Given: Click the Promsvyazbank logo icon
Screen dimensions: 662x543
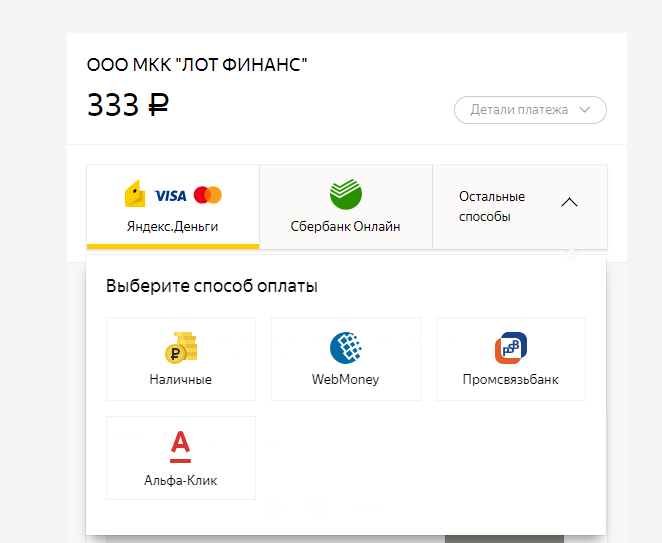Looking at the screenshot, I should click(510, 348).
